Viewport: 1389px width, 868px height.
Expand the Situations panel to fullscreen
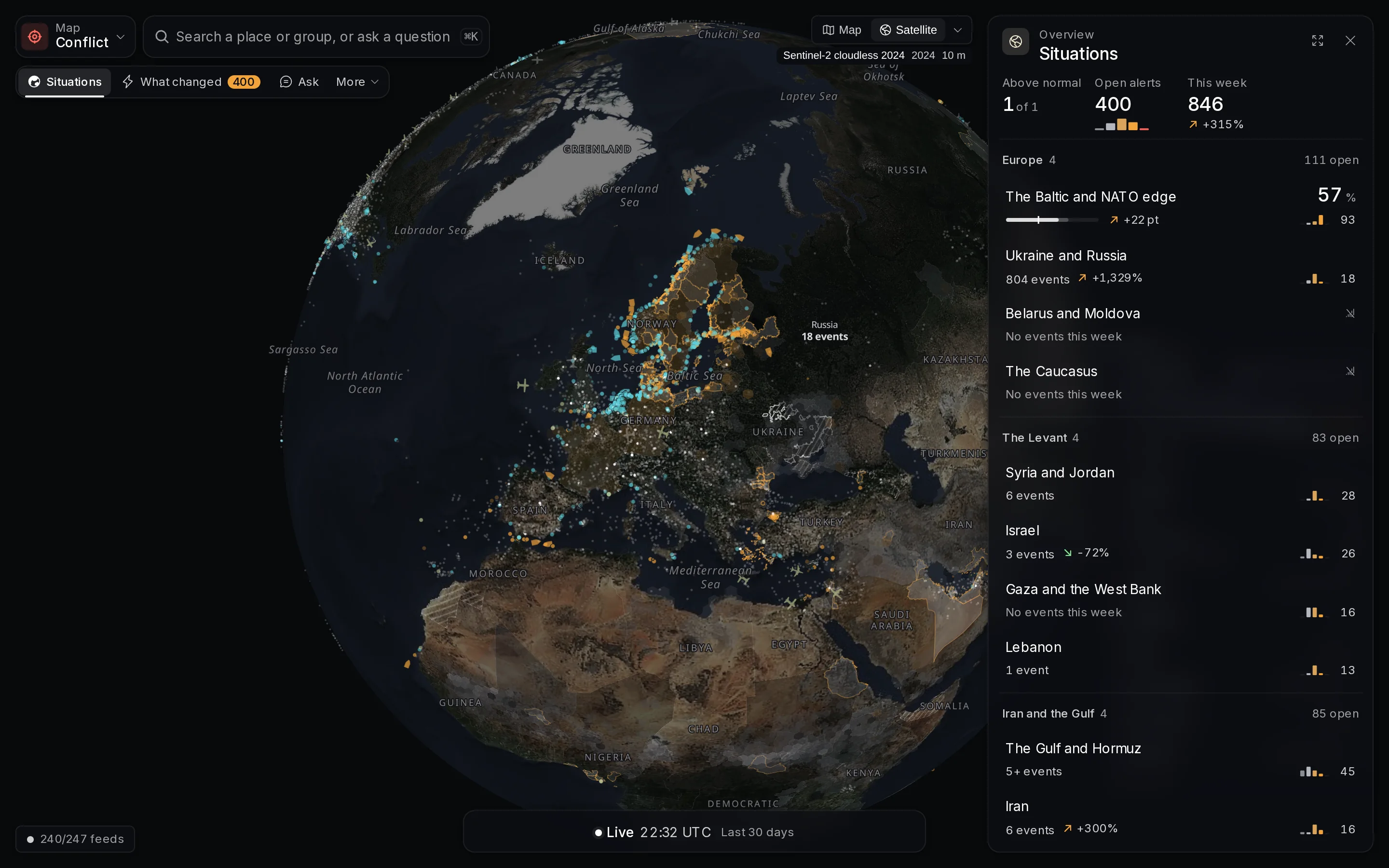coord(1317,41)
